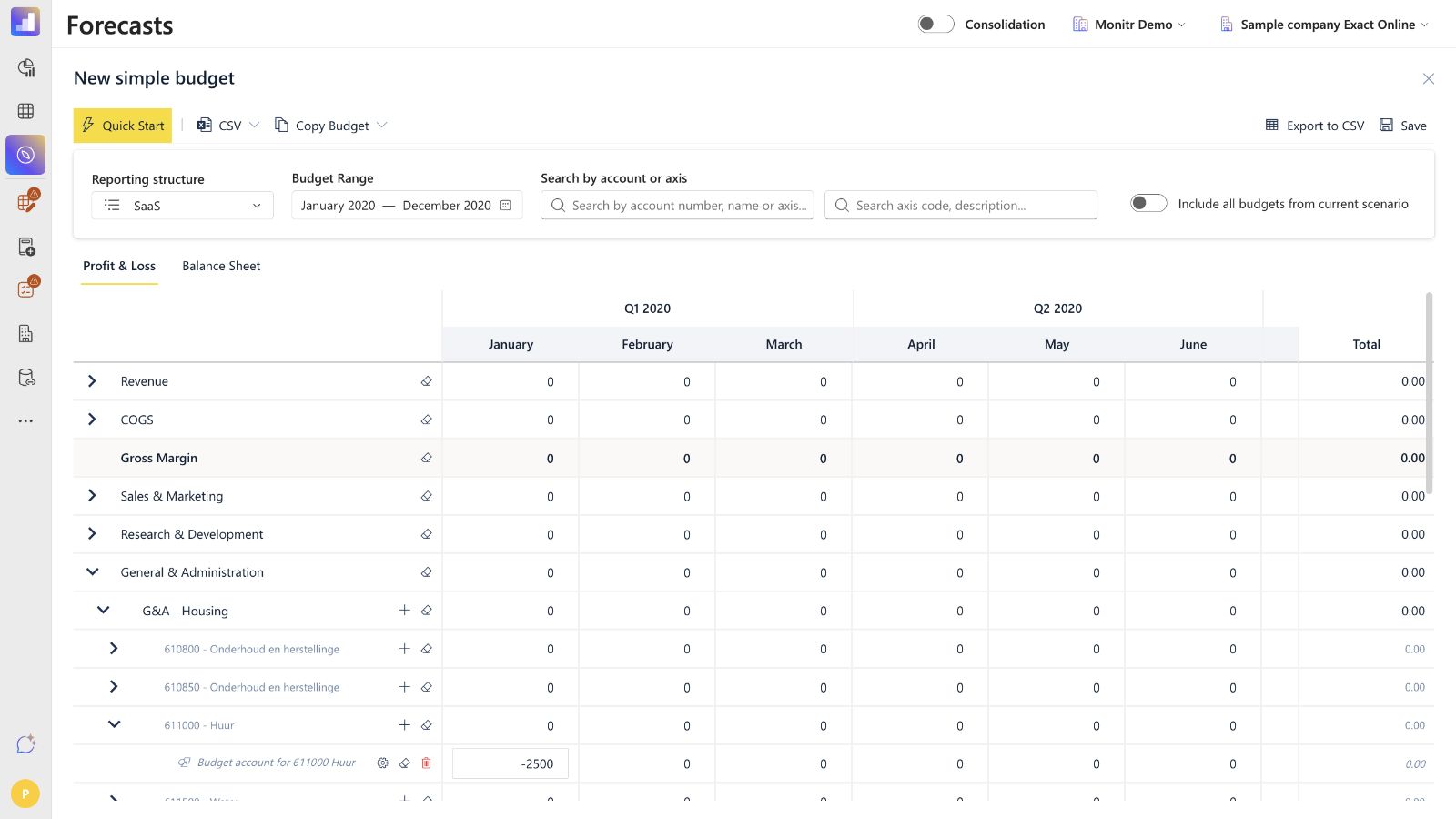
Task: Switch to the Profit & Loss tab
Action: pos(119,266)
